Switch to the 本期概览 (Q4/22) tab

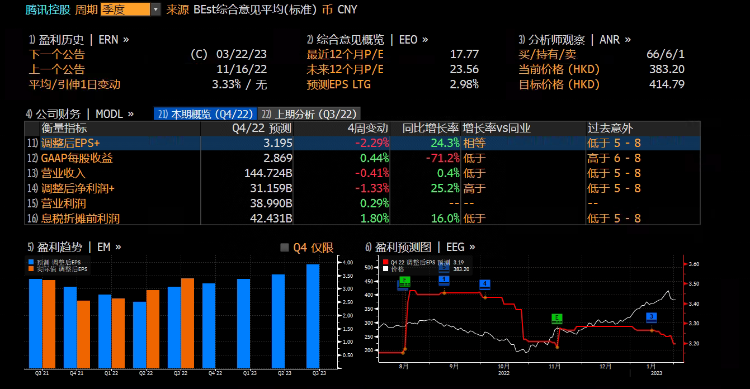[x=206, y=114]
